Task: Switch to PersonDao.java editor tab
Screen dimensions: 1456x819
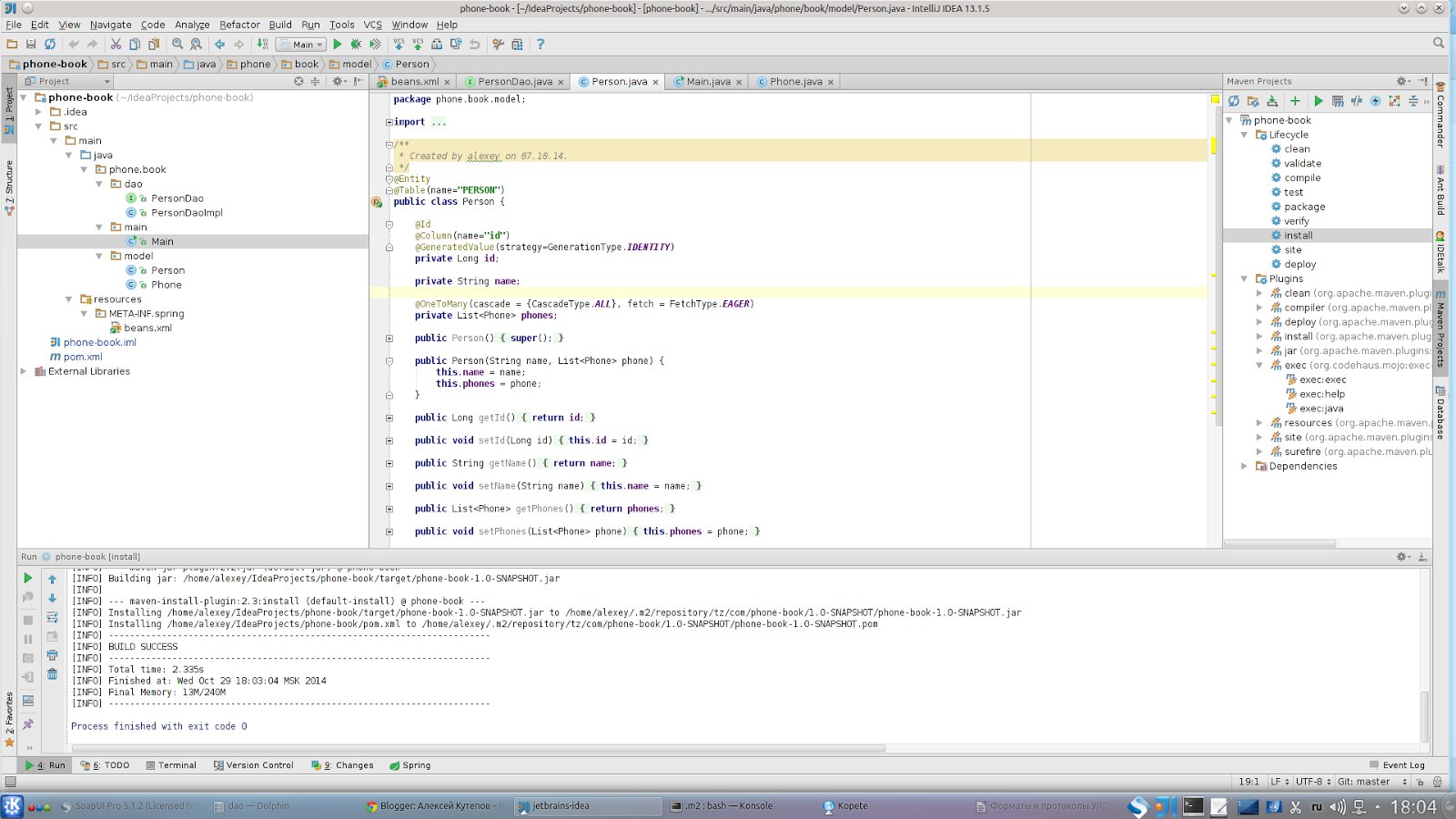Action: pos(514,81)
